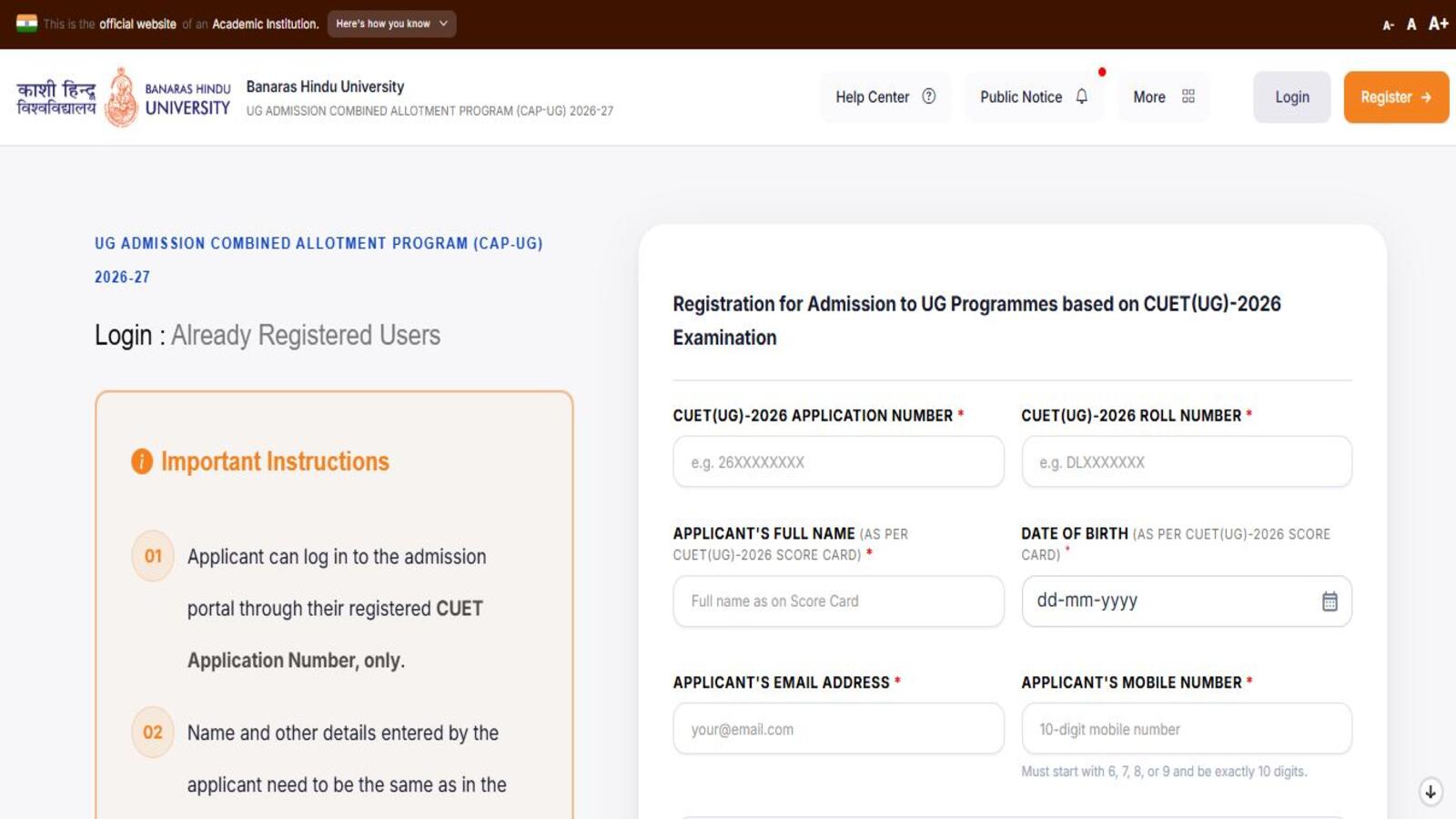
Task: Click the More grid icon
Action: click(x=1188, y=96)
